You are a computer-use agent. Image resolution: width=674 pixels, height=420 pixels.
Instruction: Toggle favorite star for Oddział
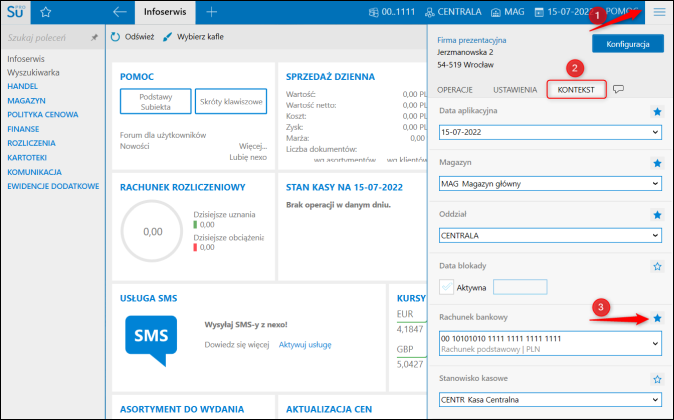tap(657, 215)
